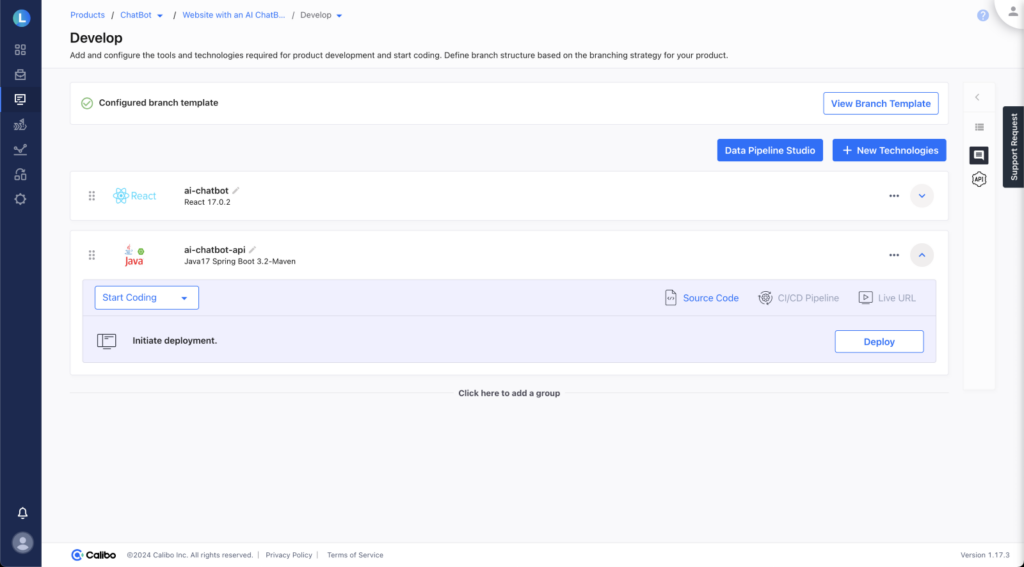This screenshot has width=1024, height=567.
Task: Open the list view icon in right panel
Action: point(979,127)
